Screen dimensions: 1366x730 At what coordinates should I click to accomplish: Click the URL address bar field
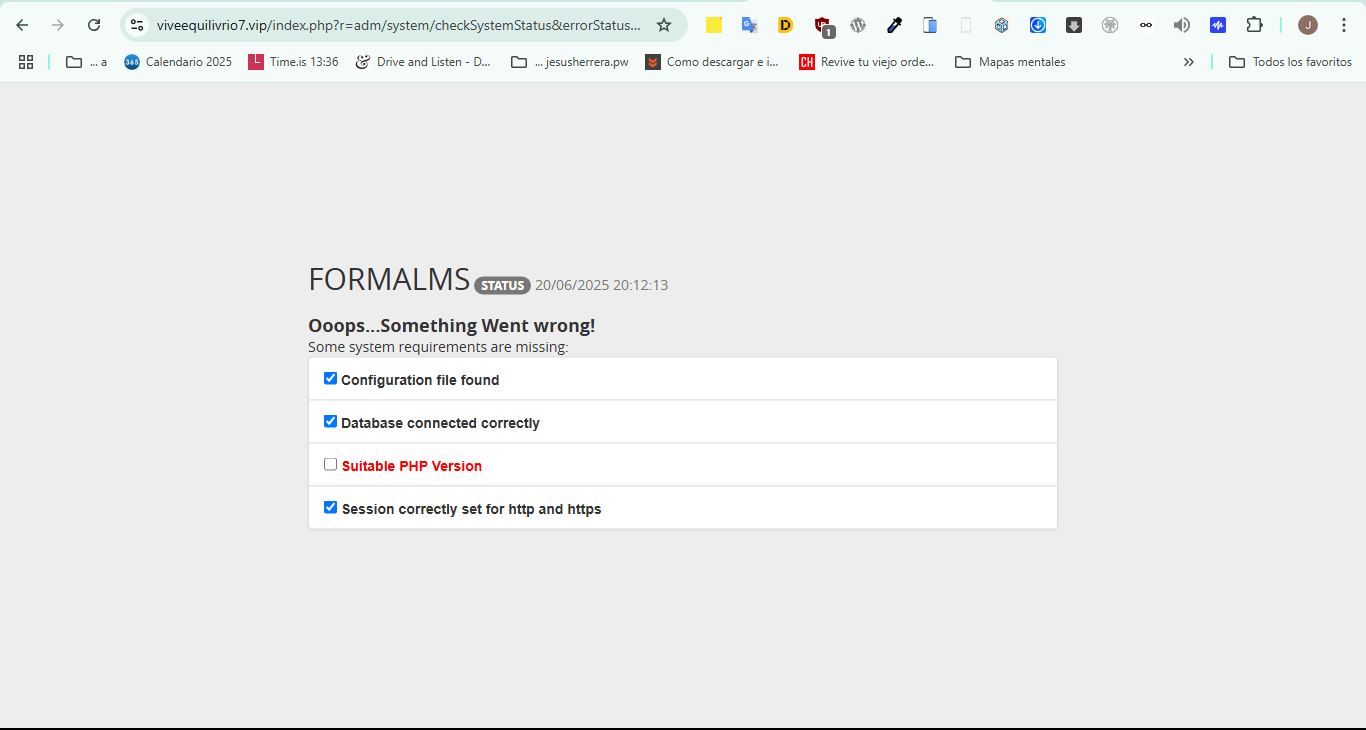pos(398,25)
